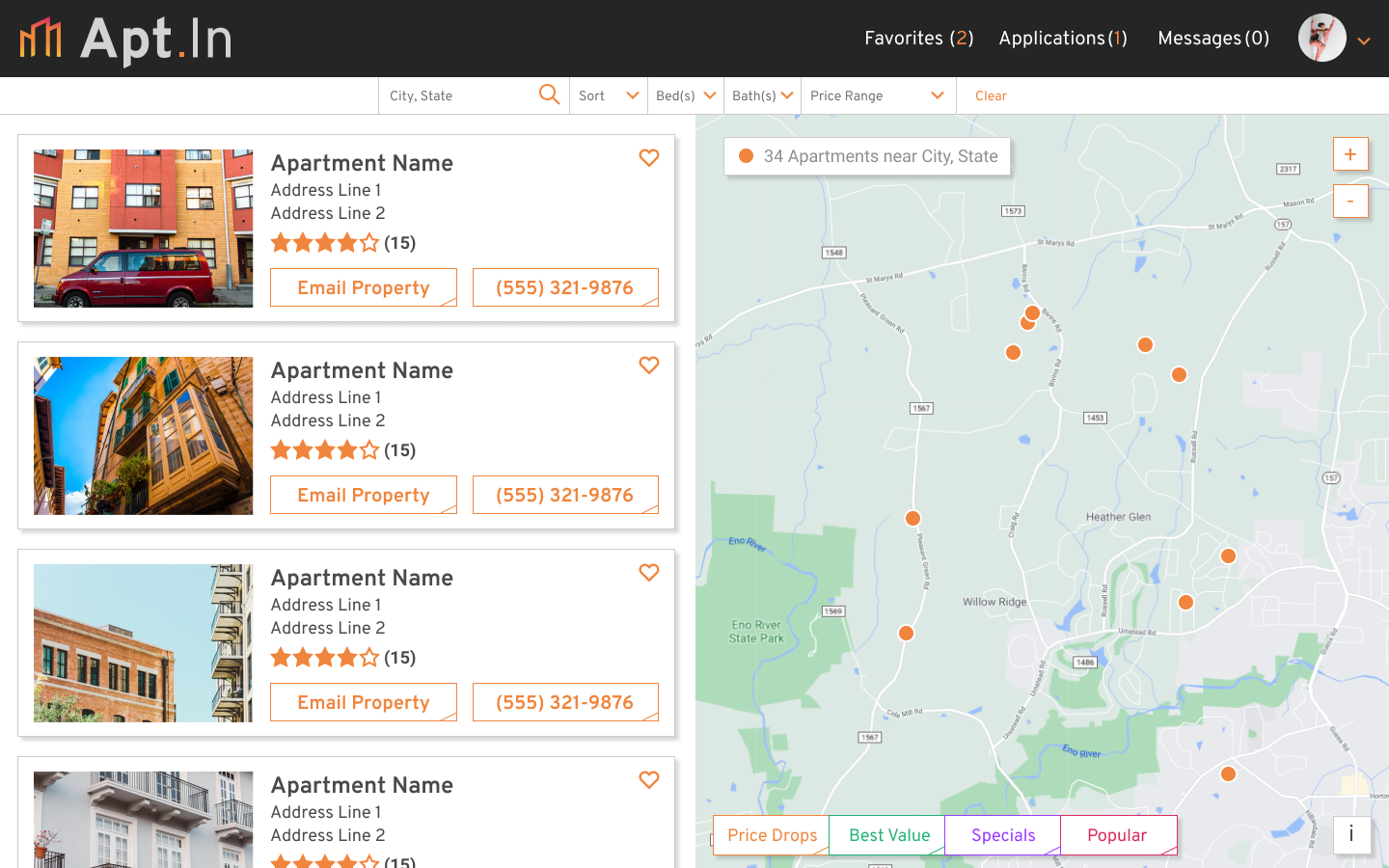Viewport: 1389px width, 868px height.
Task: Click map pin left of Heather Glen
Action: [x=912, y=518]
